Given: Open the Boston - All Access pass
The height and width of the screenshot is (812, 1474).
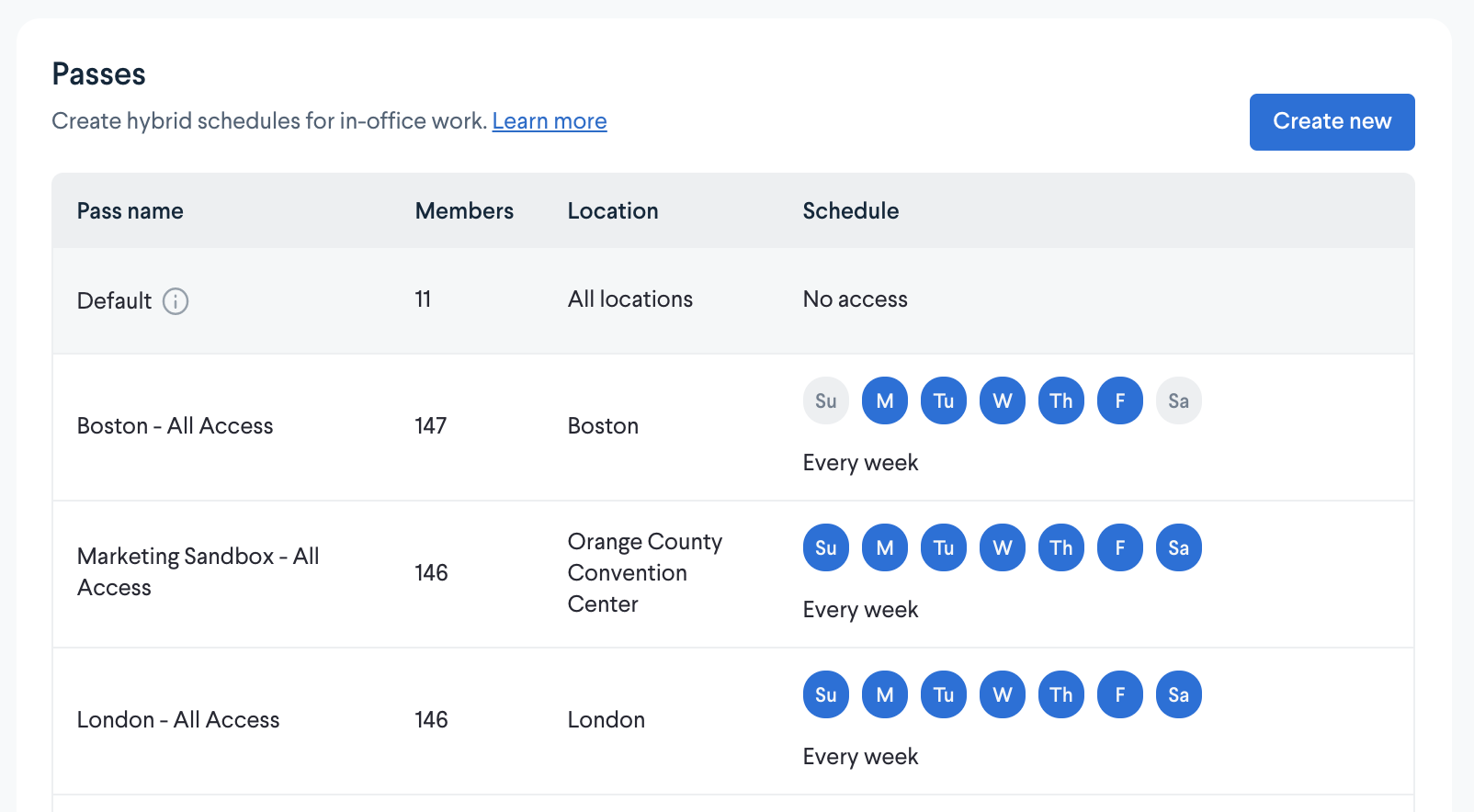Looking at the screenshot, I should [x=176, y=425].
